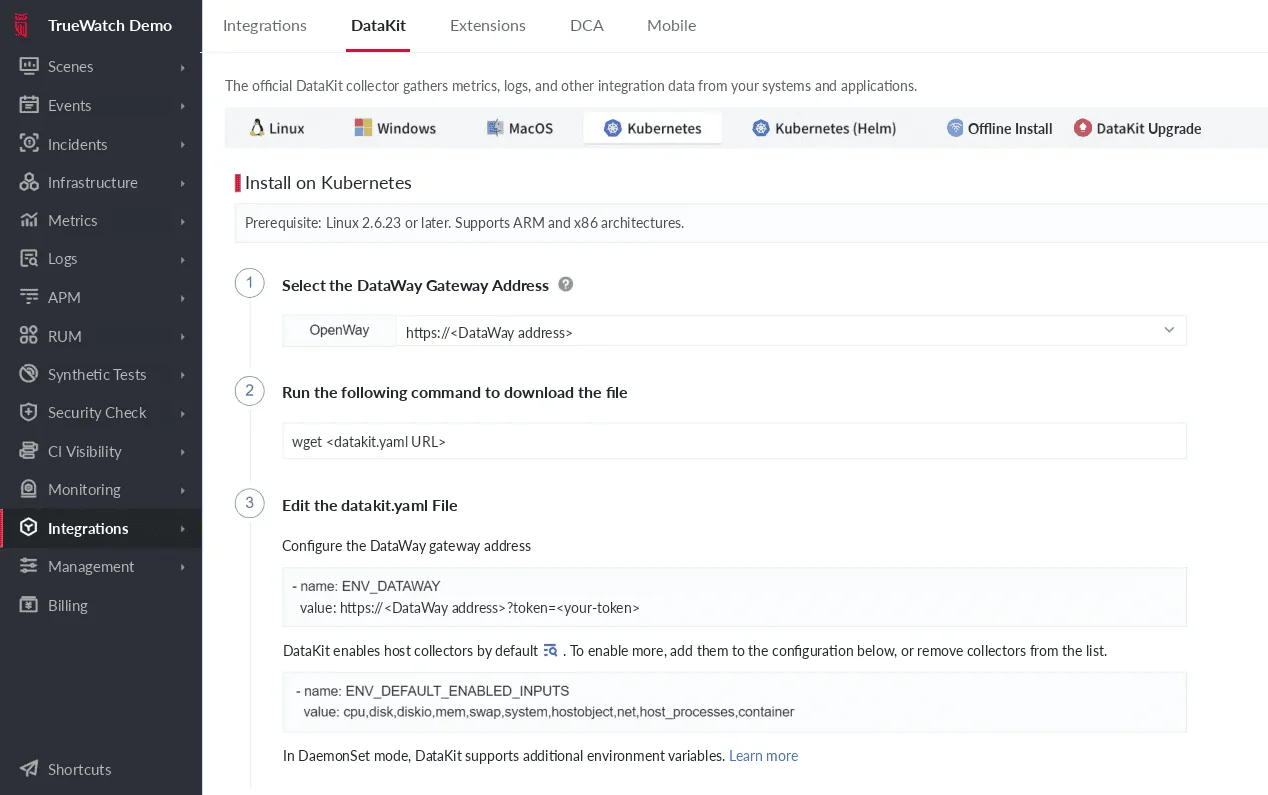Select the DataKit top tab
1268x795 pixels.
pyautogui.click(x=378, y=25)
